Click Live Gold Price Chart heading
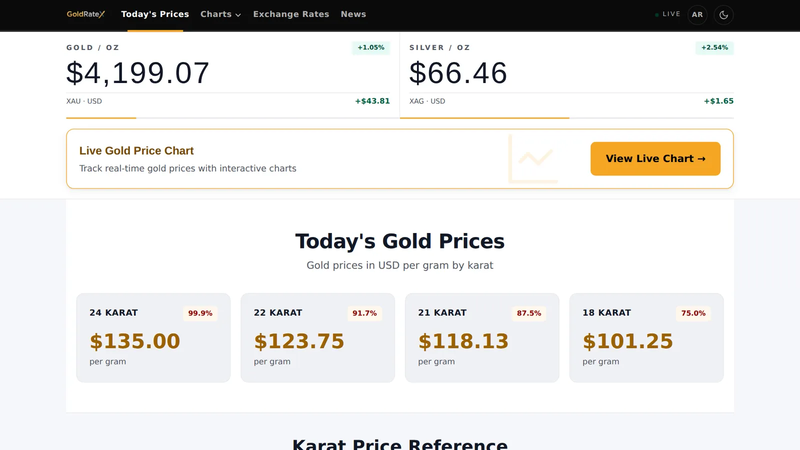 pyautogui.click(x=136, y=151)
